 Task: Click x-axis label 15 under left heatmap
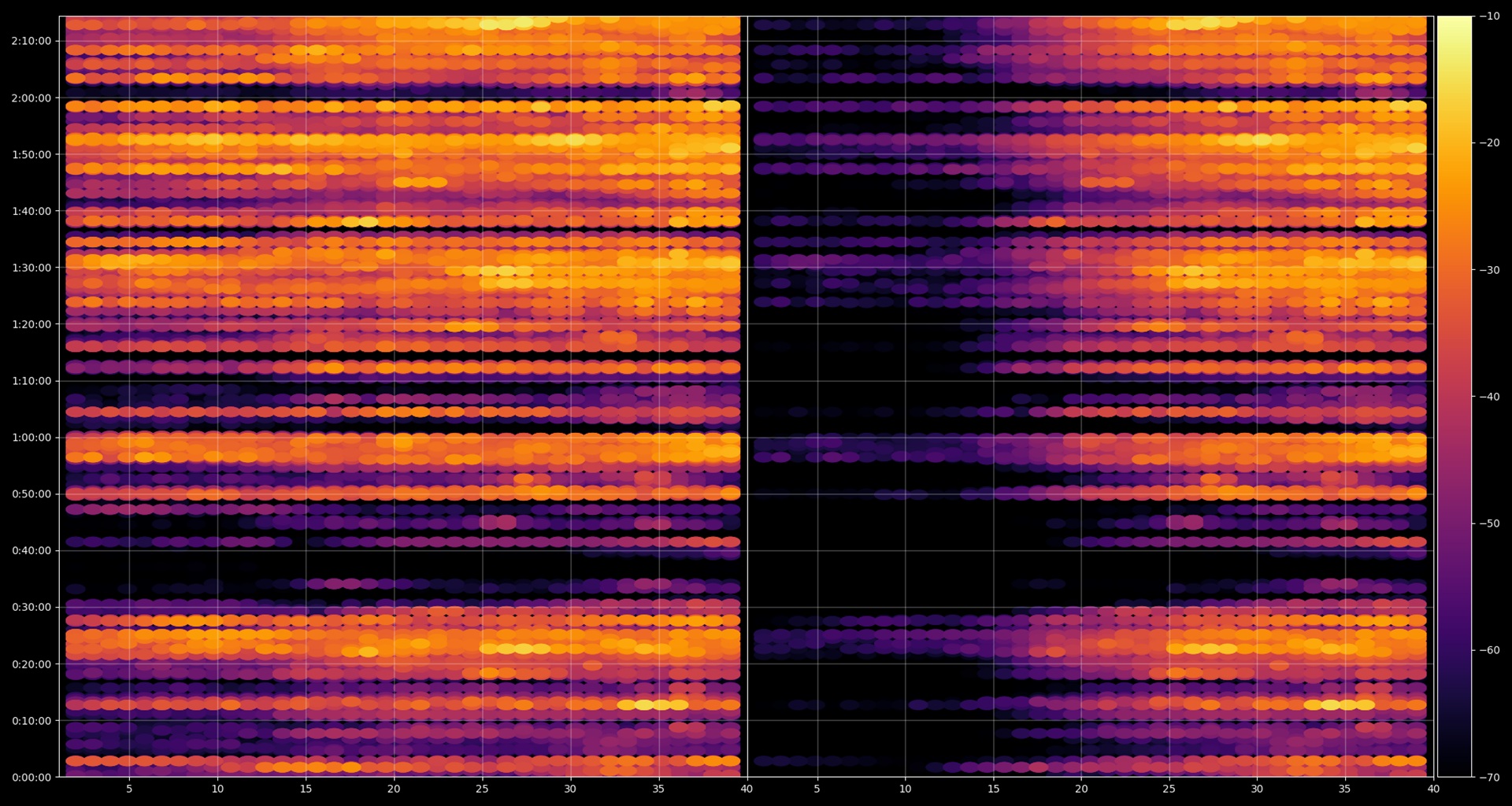(x=306, y=789)
